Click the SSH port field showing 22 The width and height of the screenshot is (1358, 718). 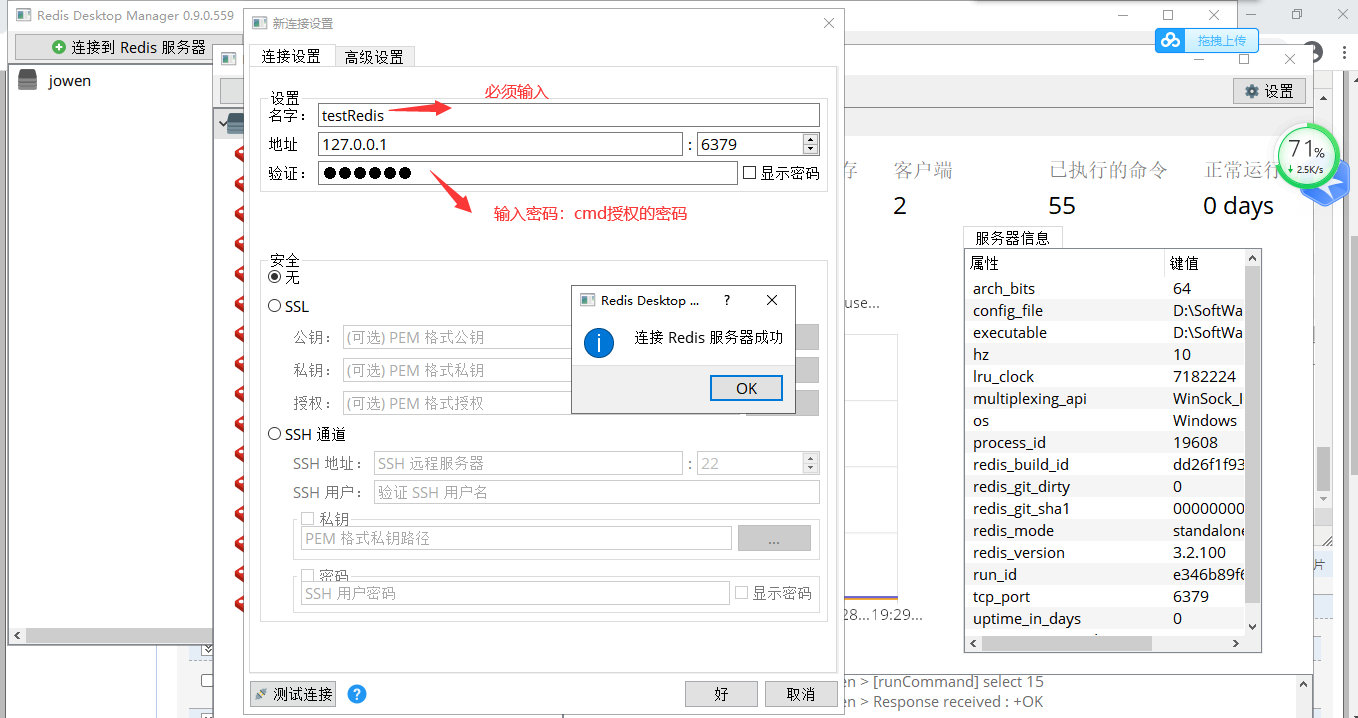coord(750,463)
